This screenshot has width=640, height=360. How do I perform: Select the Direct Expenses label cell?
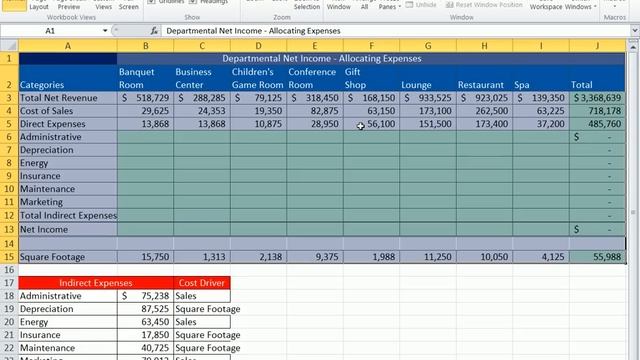click(68, 124)
